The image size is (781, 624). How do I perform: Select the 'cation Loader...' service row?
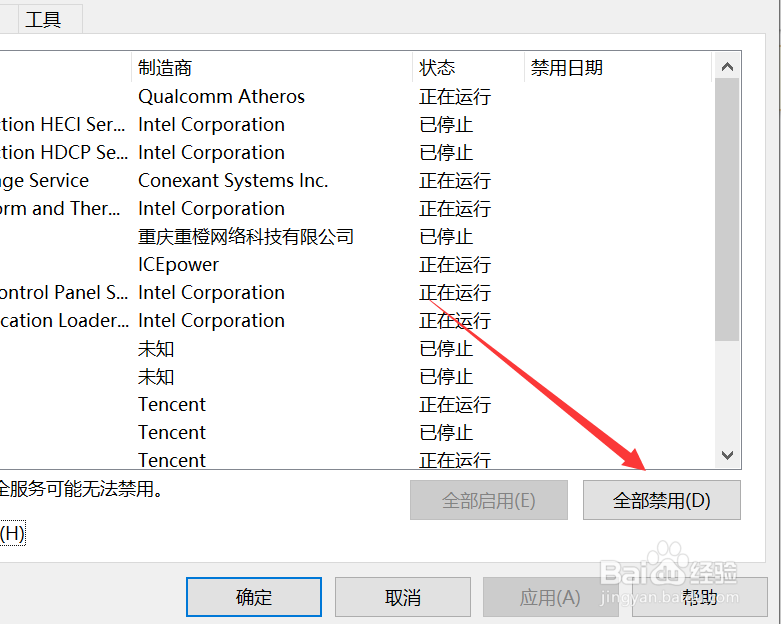[356, 320]
